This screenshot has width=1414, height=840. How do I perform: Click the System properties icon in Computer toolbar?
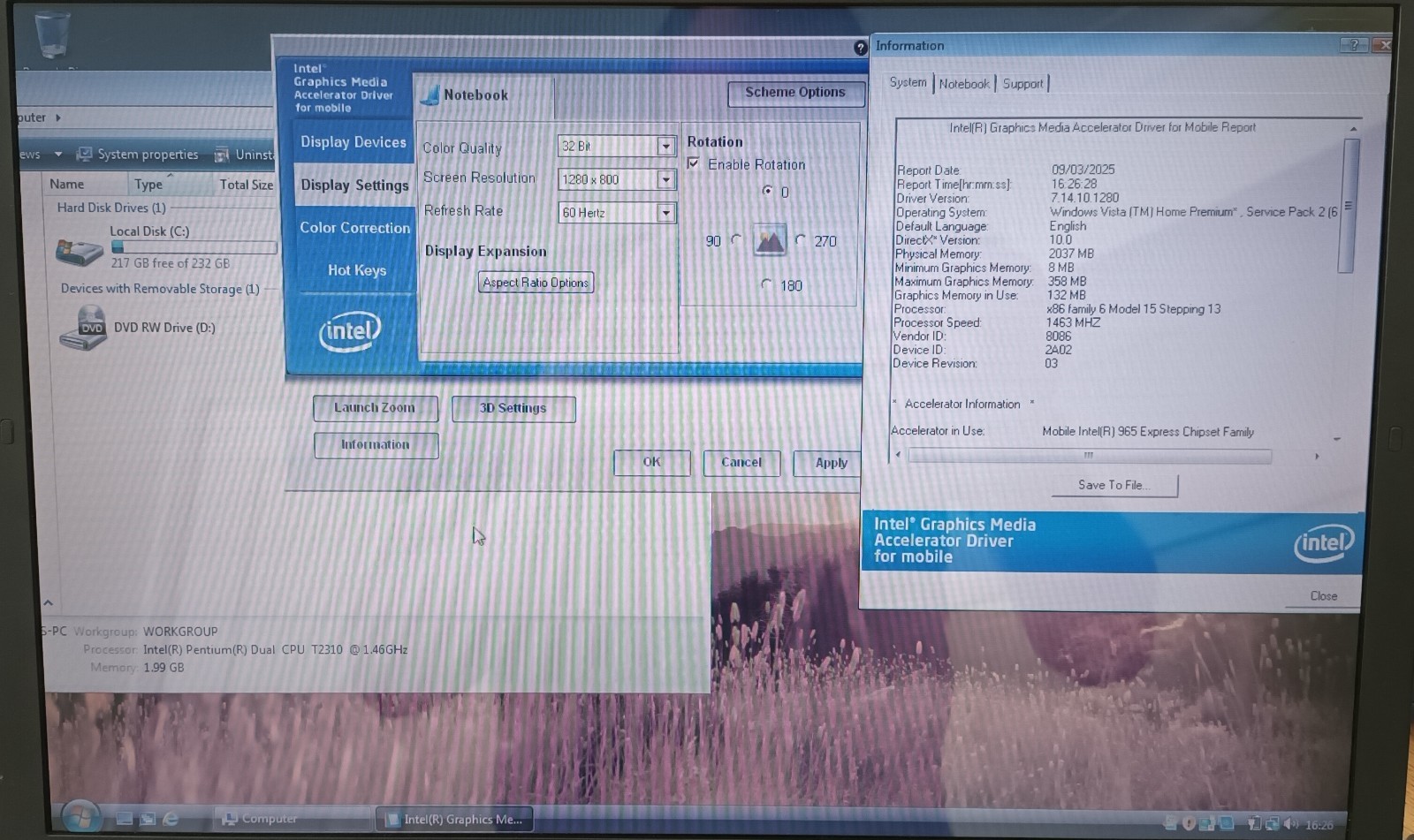(85, 155)
